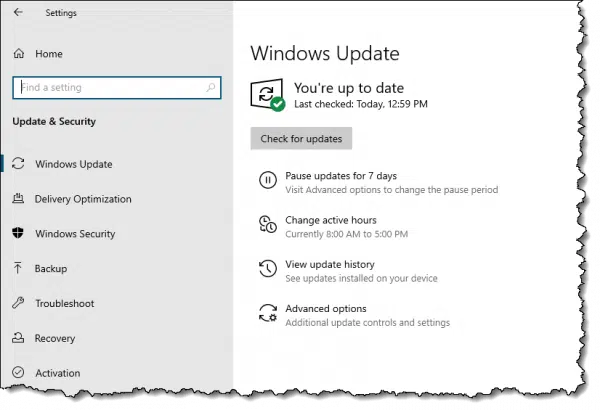The height and width of the screenshot is (410, 600).
Task: Open Troubleshoot settings page
Action: 65,304
